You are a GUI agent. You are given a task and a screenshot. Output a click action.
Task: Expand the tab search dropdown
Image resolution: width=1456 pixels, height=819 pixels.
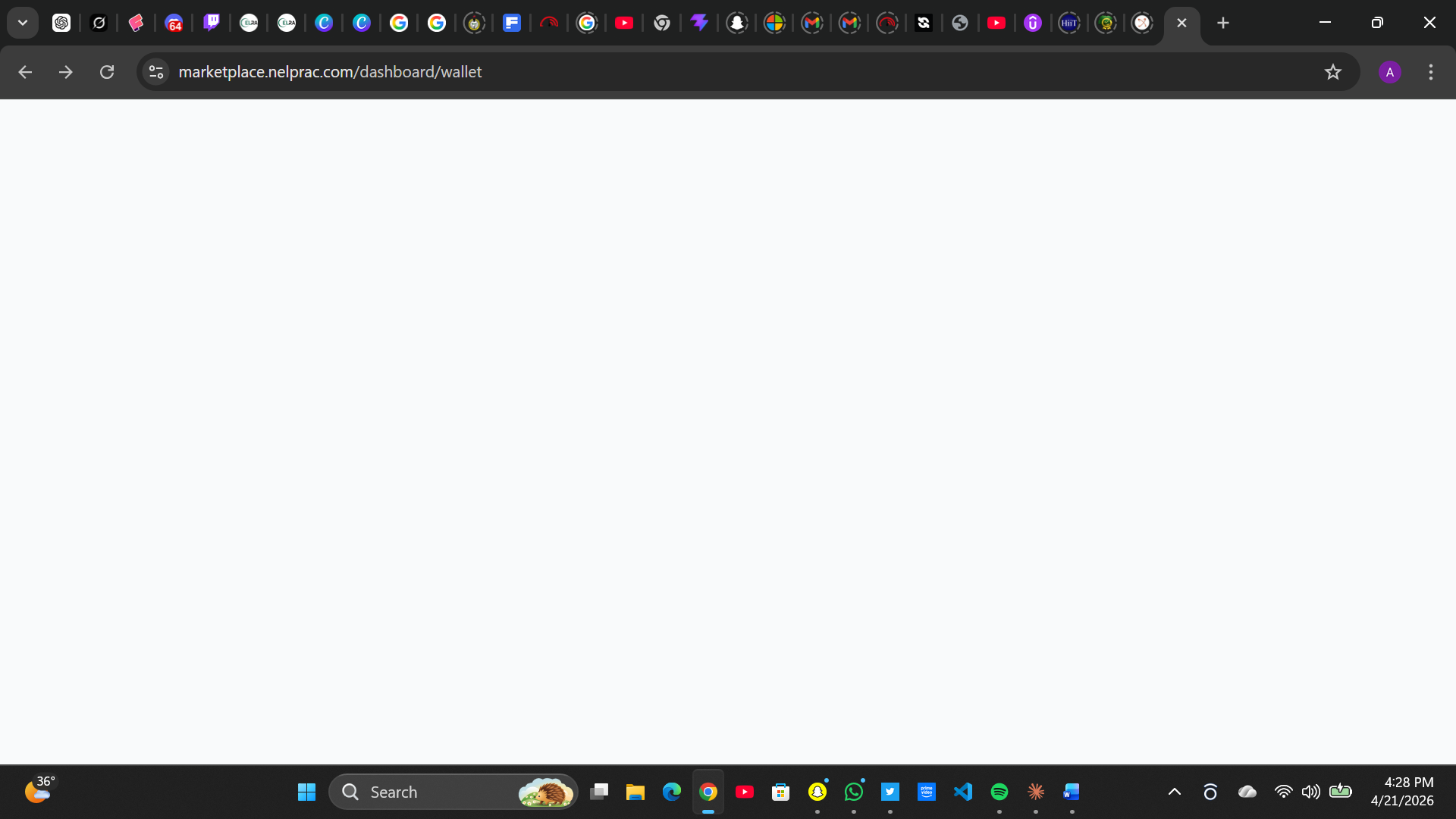tap(23, 23)
